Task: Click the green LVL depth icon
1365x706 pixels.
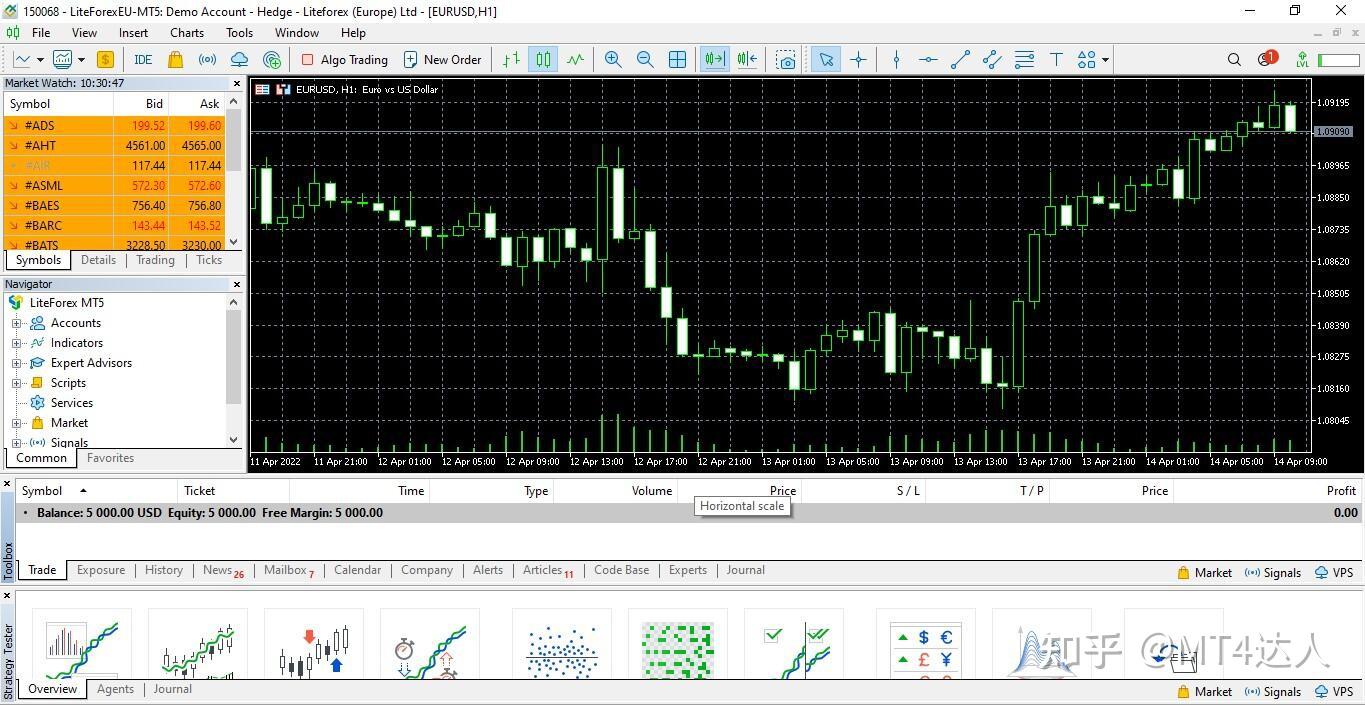Action: tap(1302, 60)
